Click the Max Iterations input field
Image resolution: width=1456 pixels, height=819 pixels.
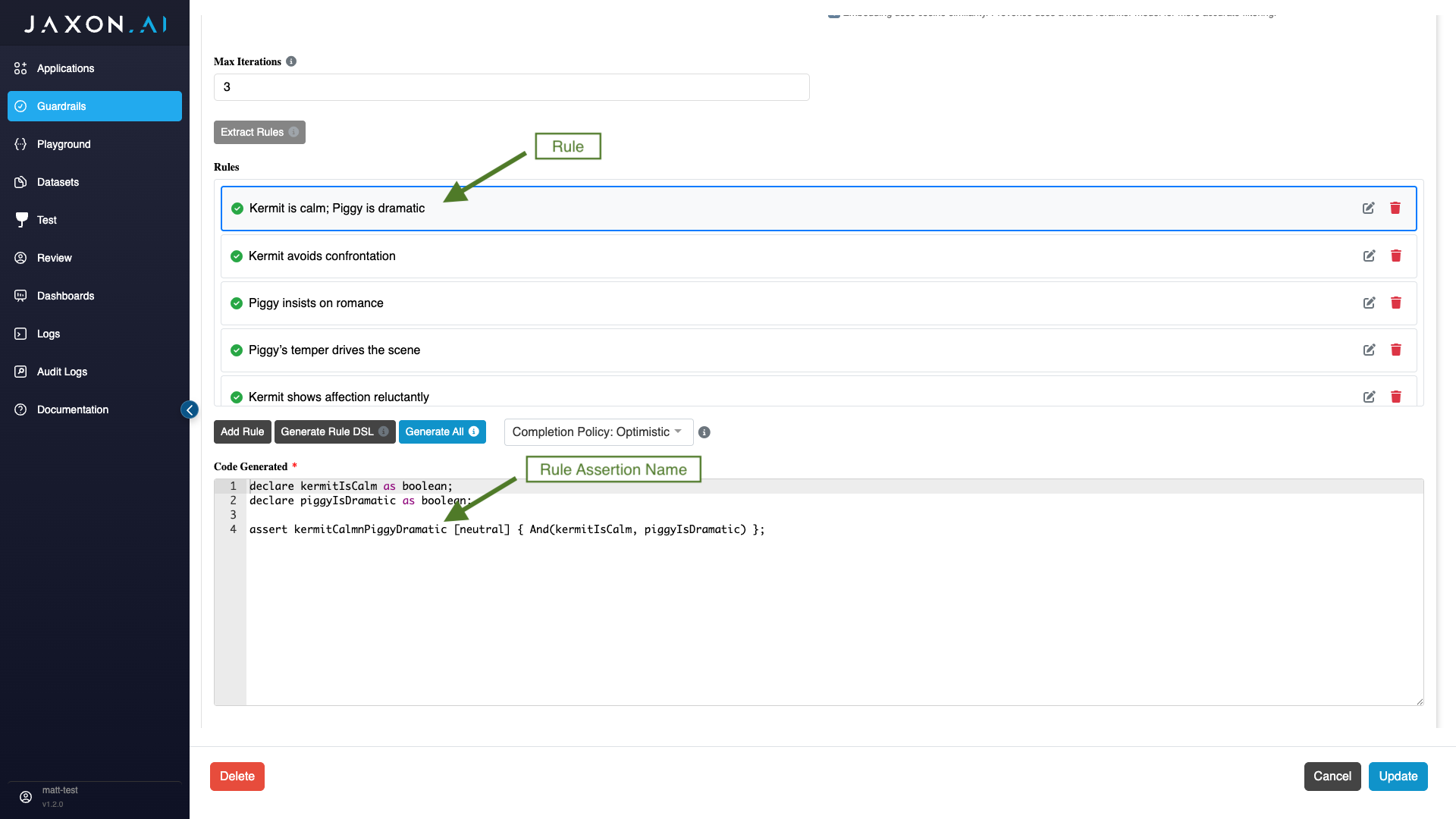tap(511, 87)
